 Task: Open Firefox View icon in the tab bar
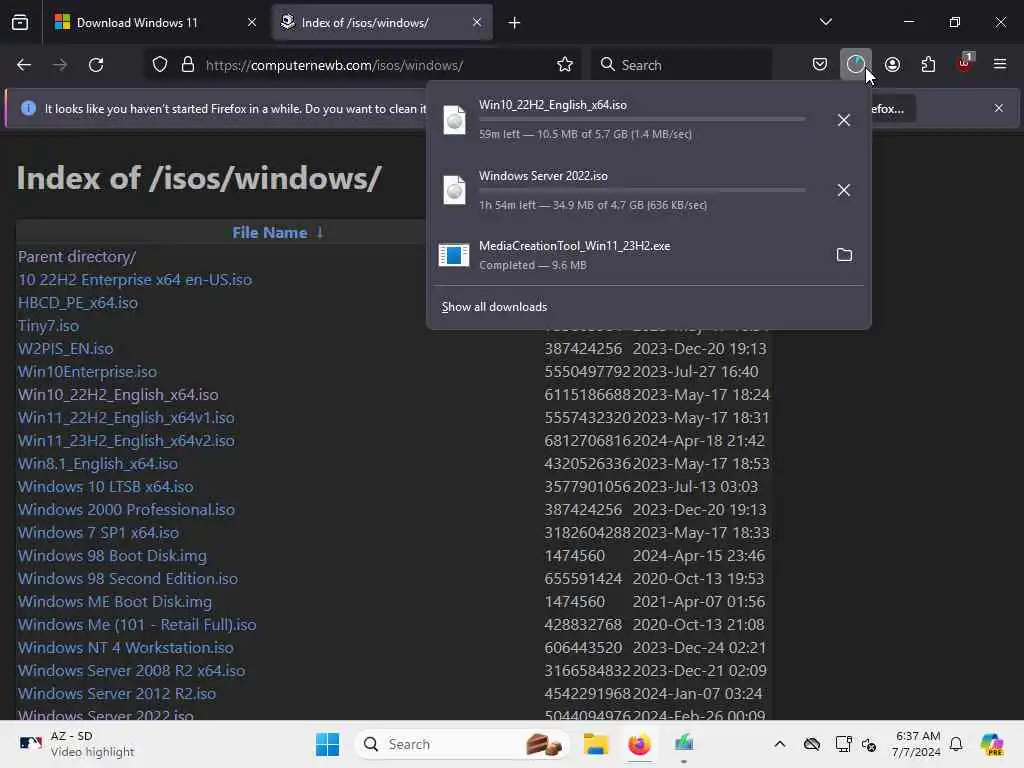point(20,23)
